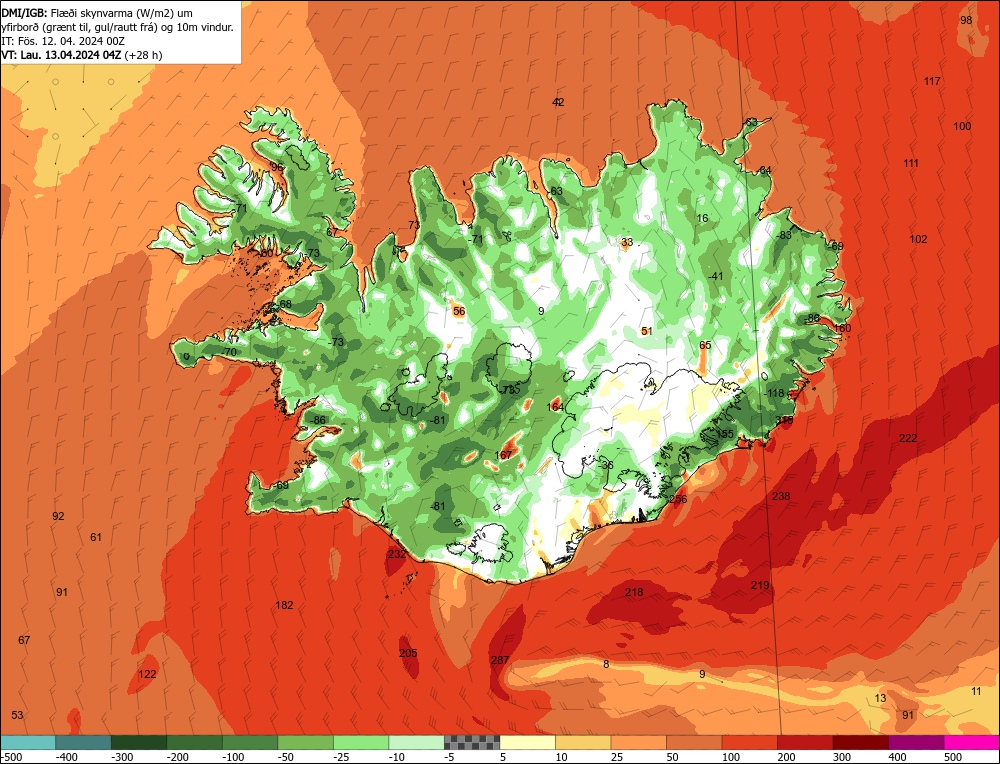Pick the light green -25 to -10 legend swatch
Screen dimensions: 1000x764
click(x=361, y=742)
